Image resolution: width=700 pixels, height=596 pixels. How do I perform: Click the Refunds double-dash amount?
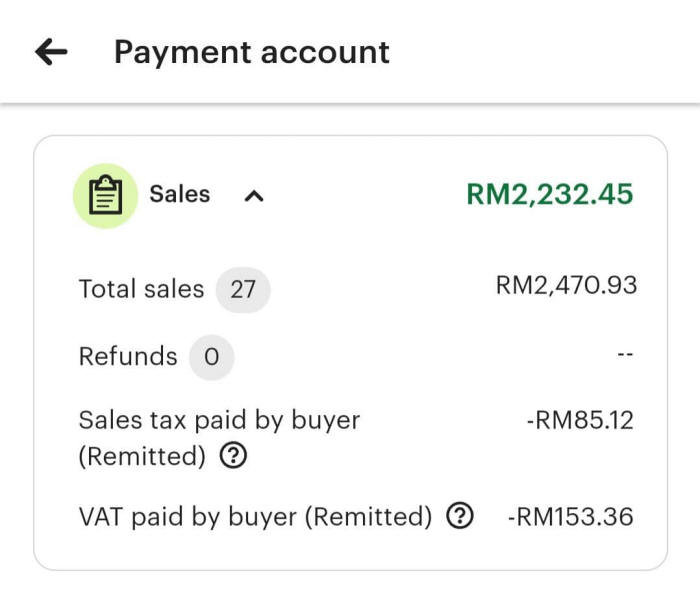[625, 355]
